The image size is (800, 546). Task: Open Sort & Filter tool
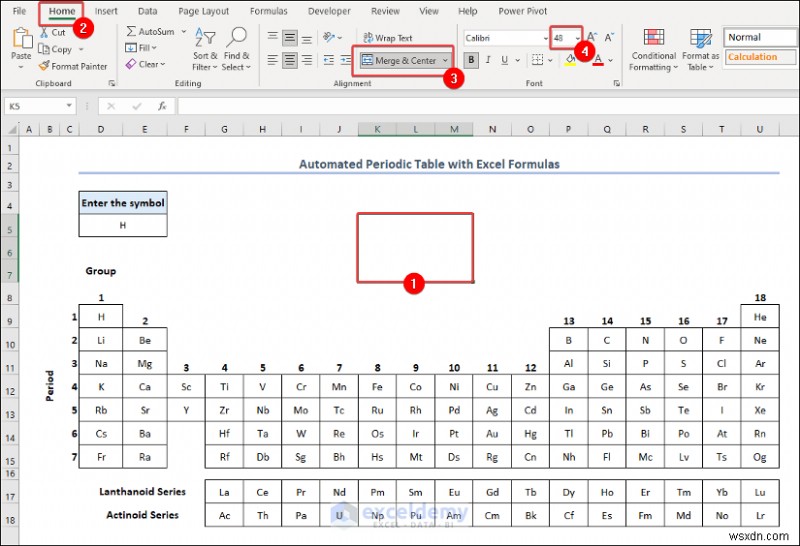click(x=205, y=49)
